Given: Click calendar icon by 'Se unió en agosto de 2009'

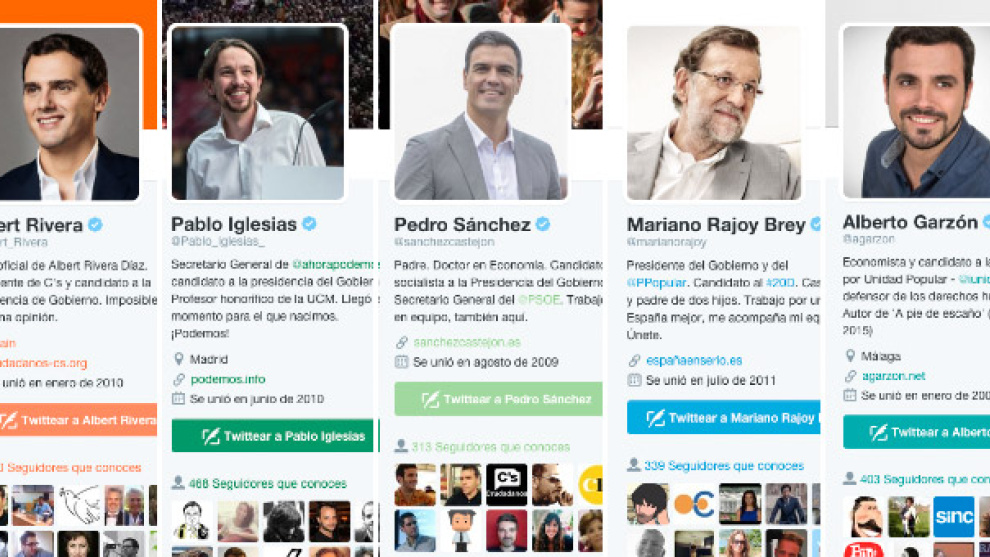Looking at the screenshot, I should [x=401, y=362].
